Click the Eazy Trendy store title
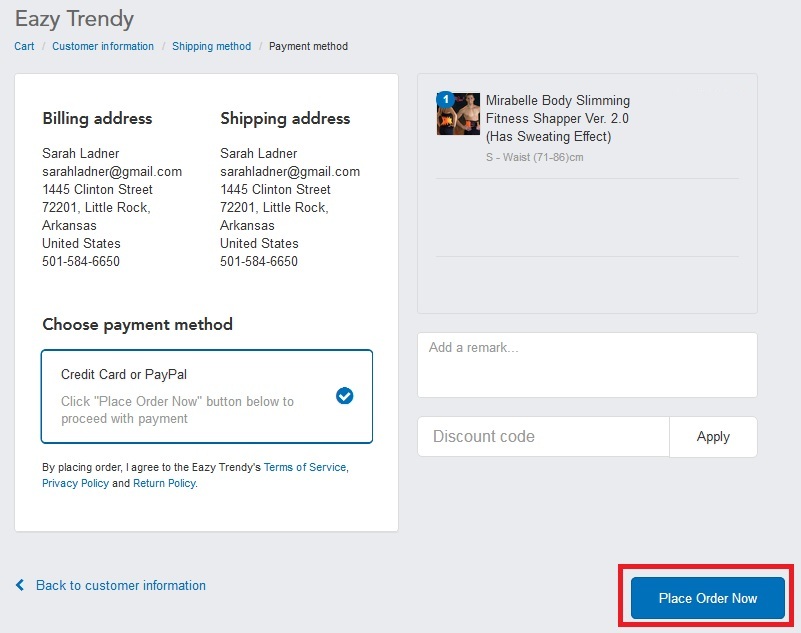 (x=75, y=19)
